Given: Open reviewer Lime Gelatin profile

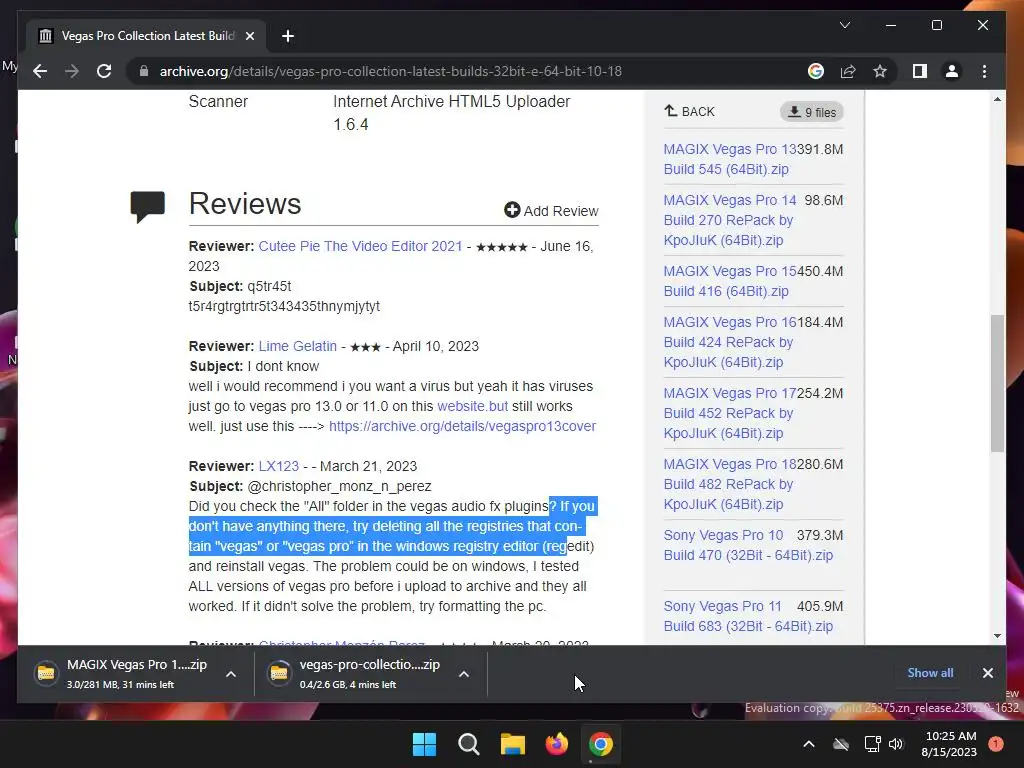Looking at the screenshot, I should click(297, 346).
